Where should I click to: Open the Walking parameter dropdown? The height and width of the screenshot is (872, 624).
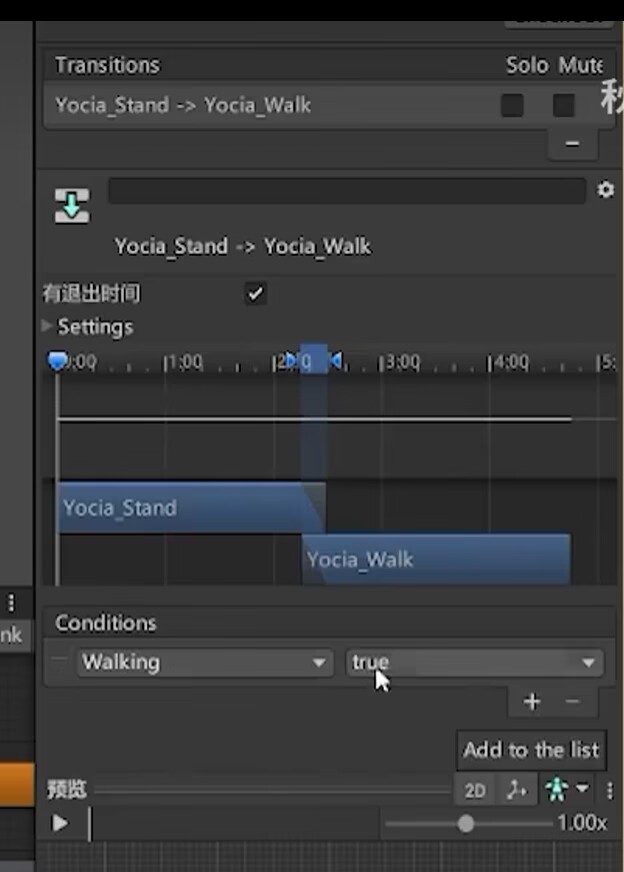(205, 662)
